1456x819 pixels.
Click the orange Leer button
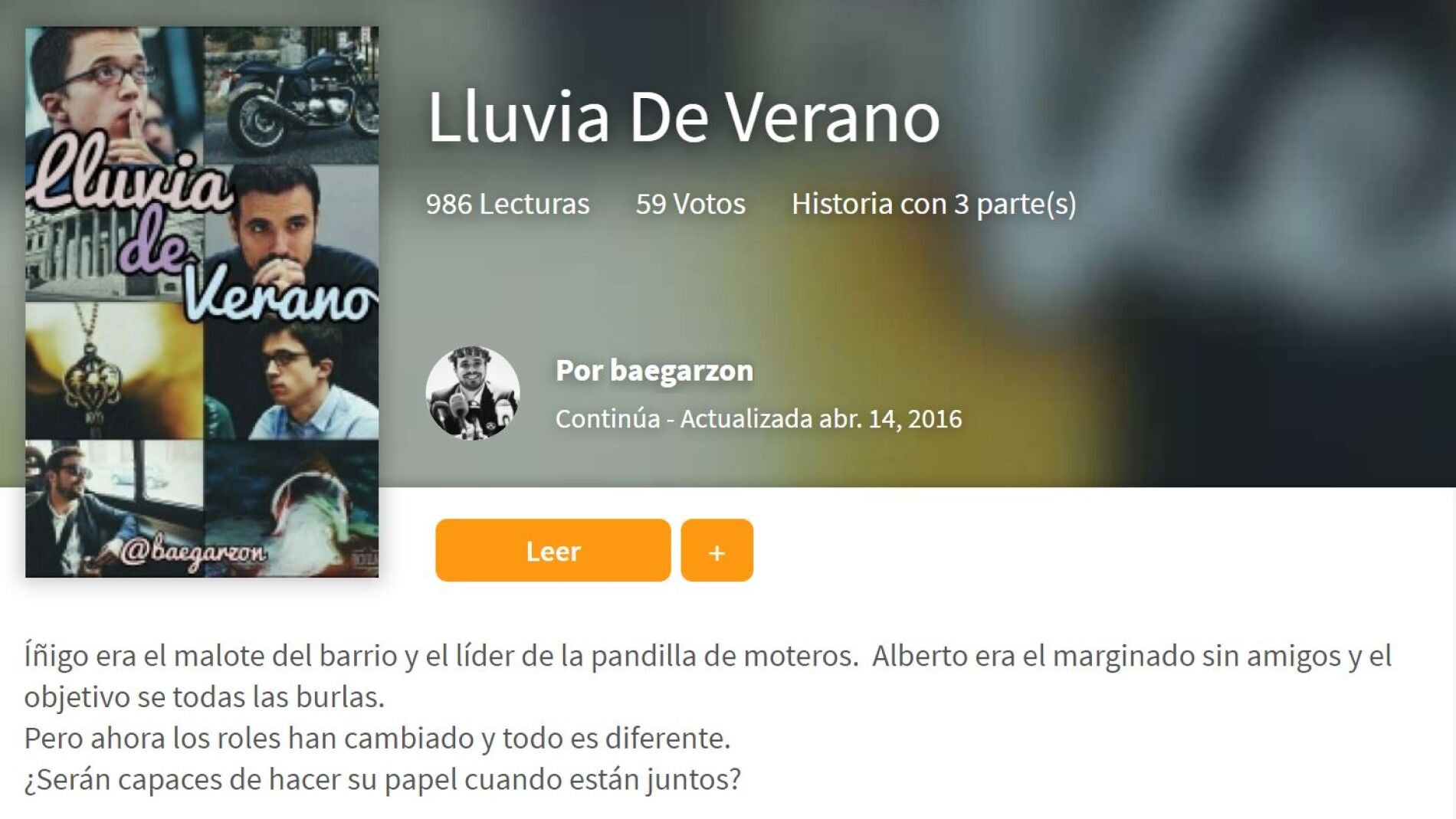click(553, 550)
